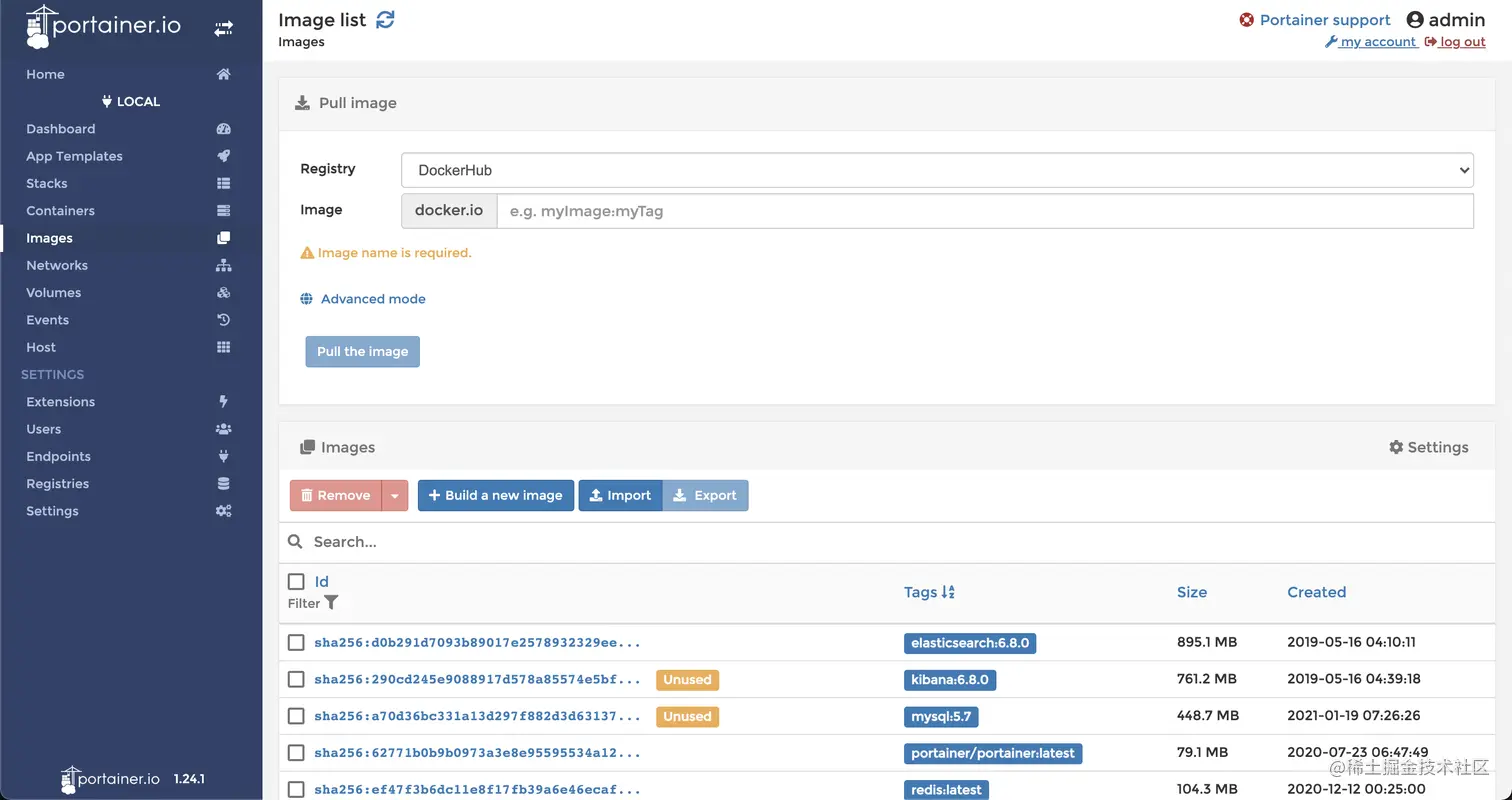The height and width of the screenshot is (800, 1512).
Task: Click the Images clone icon in the sidebar
Action: pos(224,238)
